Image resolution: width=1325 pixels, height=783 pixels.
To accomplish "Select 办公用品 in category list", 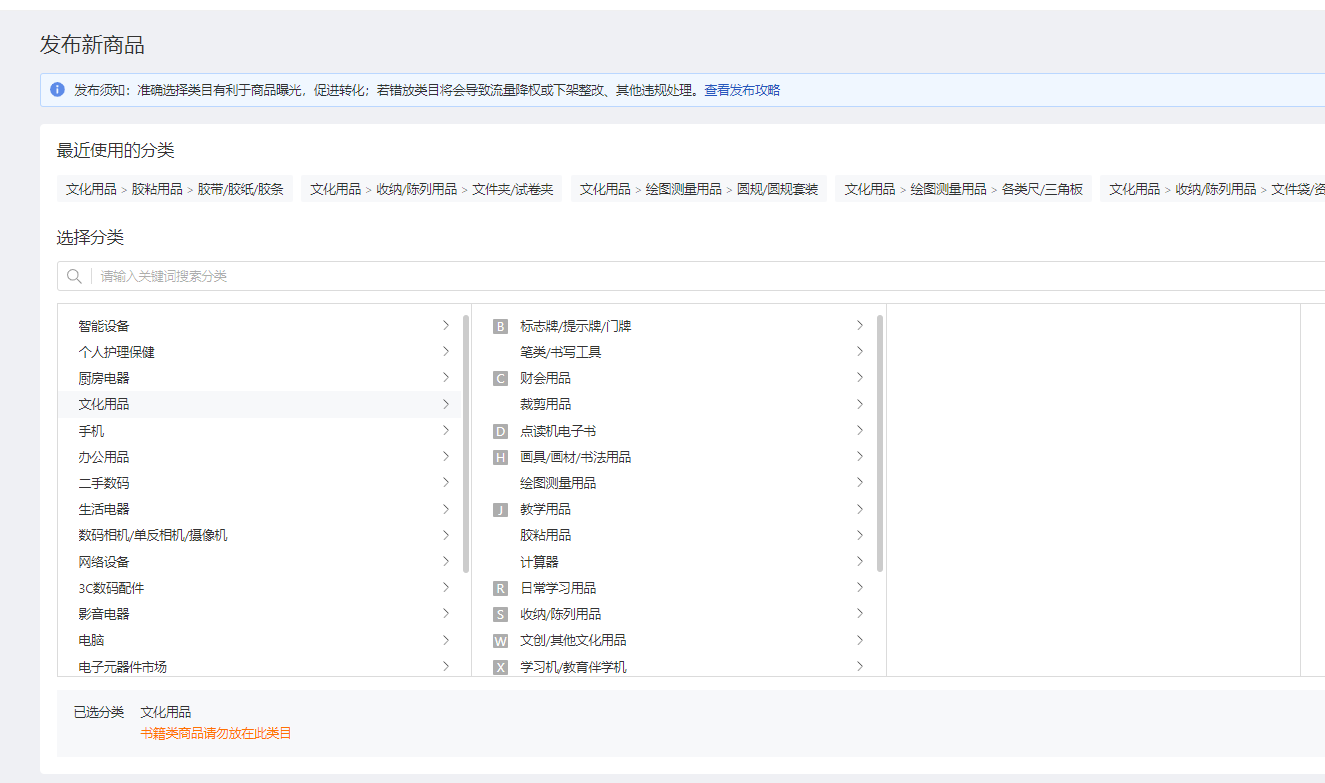I will (104, 457).
